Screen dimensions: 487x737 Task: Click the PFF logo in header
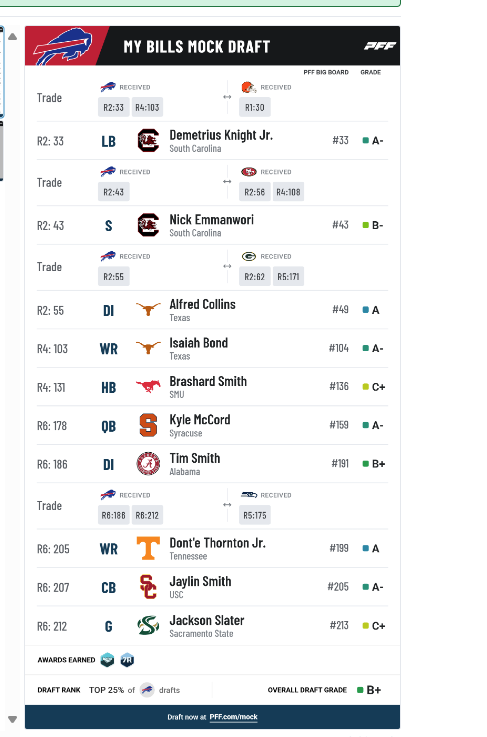tap(380, 46)
